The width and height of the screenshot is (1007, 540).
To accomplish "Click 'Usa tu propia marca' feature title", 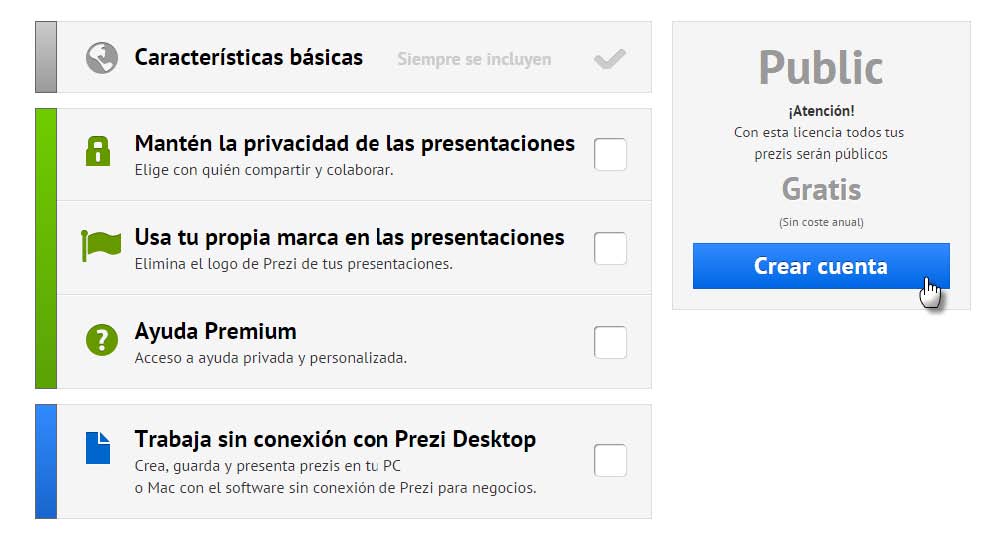I will coord(349,237).
